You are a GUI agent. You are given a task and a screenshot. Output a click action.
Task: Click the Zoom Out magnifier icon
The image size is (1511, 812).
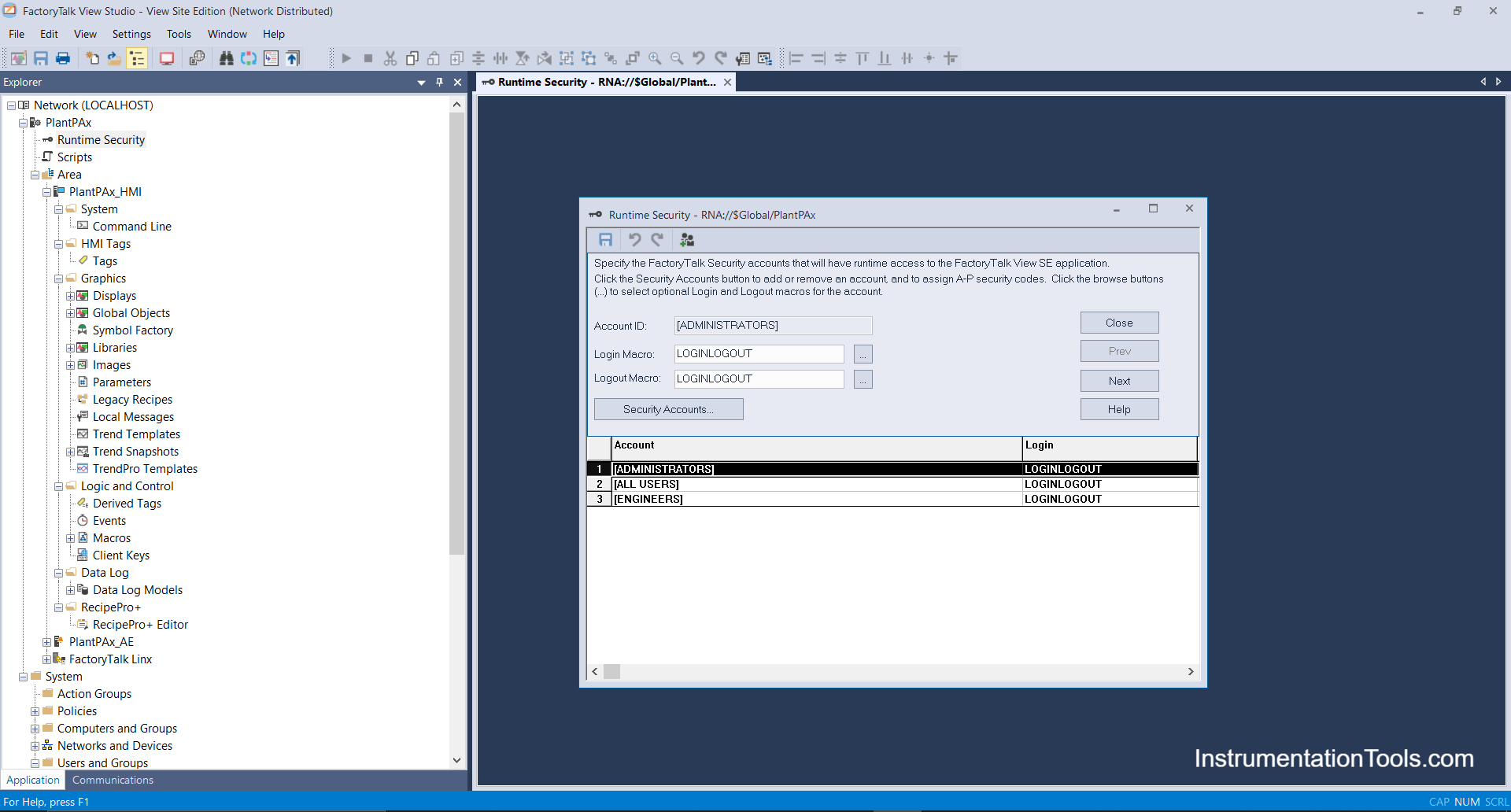tap(677, 58)
